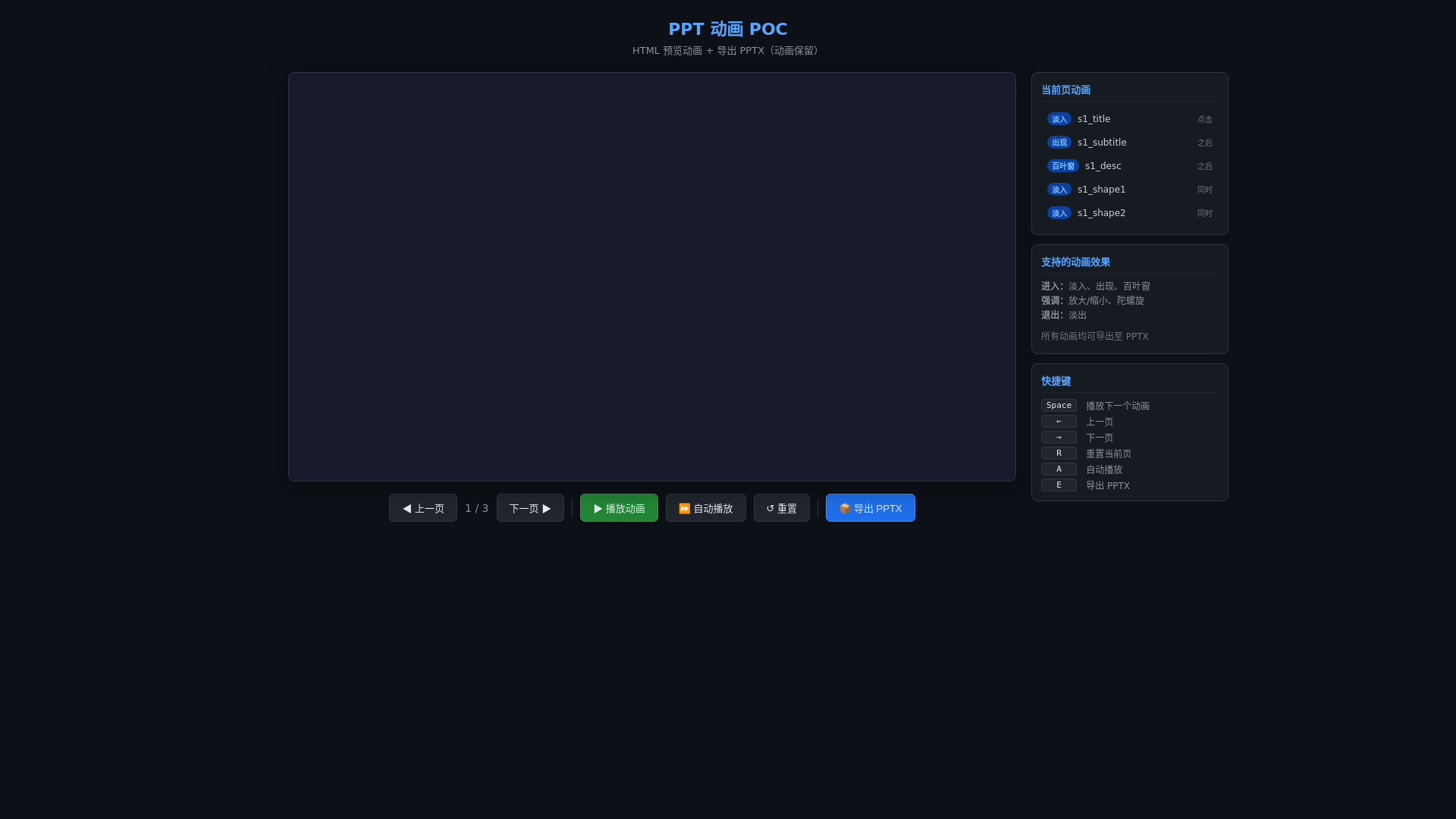Image resolution: width=1456 pixels, height=819 pixels.
Task: Click the 强调 effects line
Action: 1093,301
